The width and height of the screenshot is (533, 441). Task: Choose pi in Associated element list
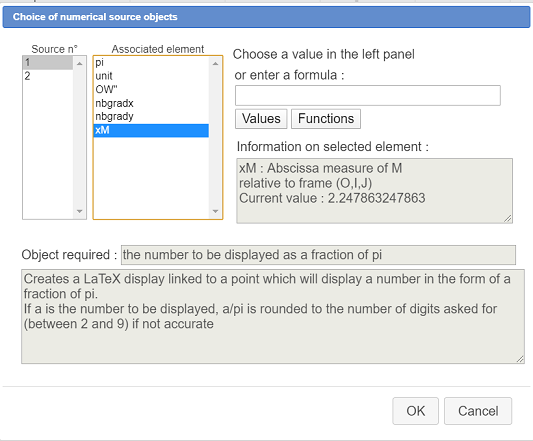151,63
